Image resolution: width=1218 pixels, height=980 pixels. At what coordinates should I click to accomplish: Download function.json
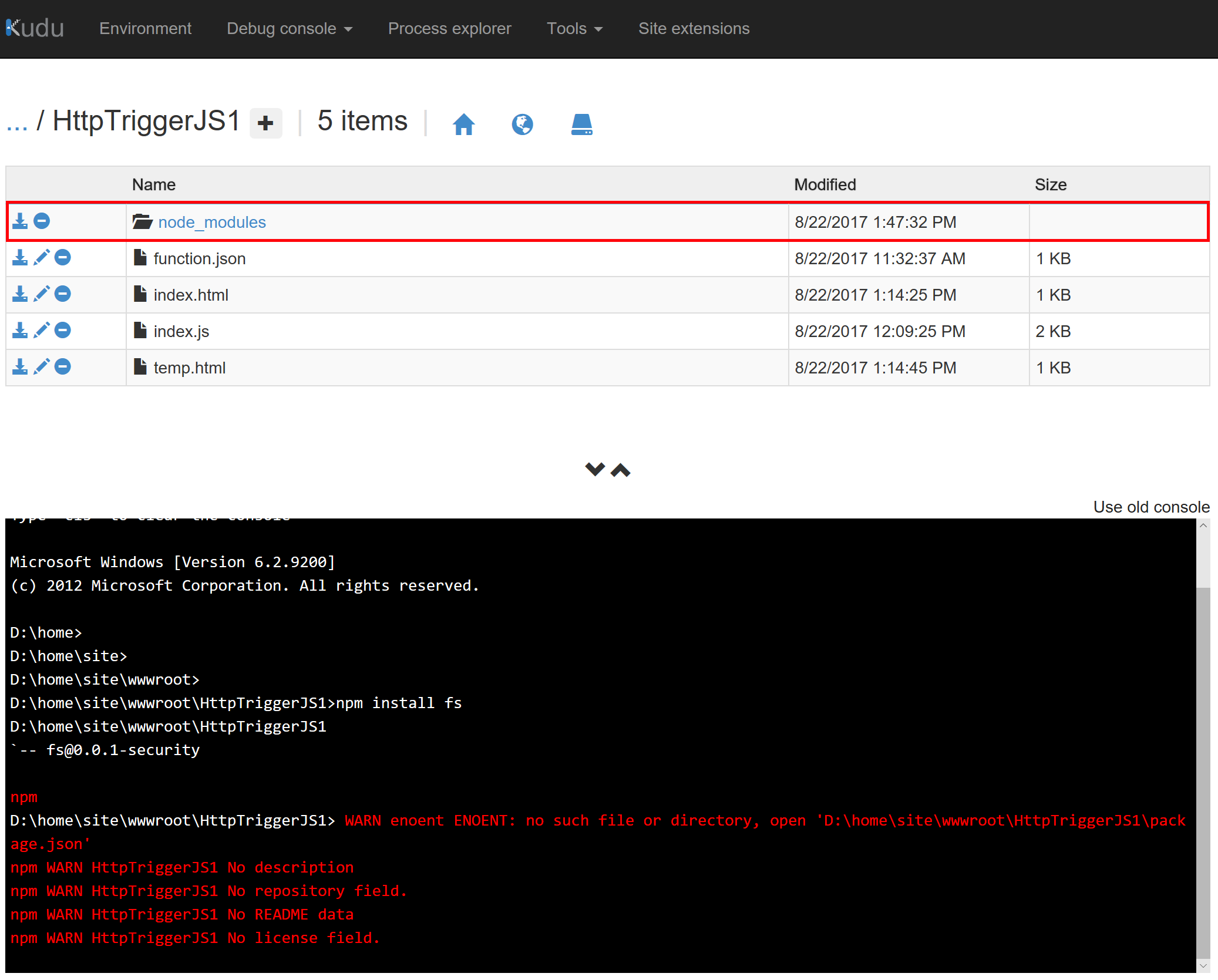point(20,257)
